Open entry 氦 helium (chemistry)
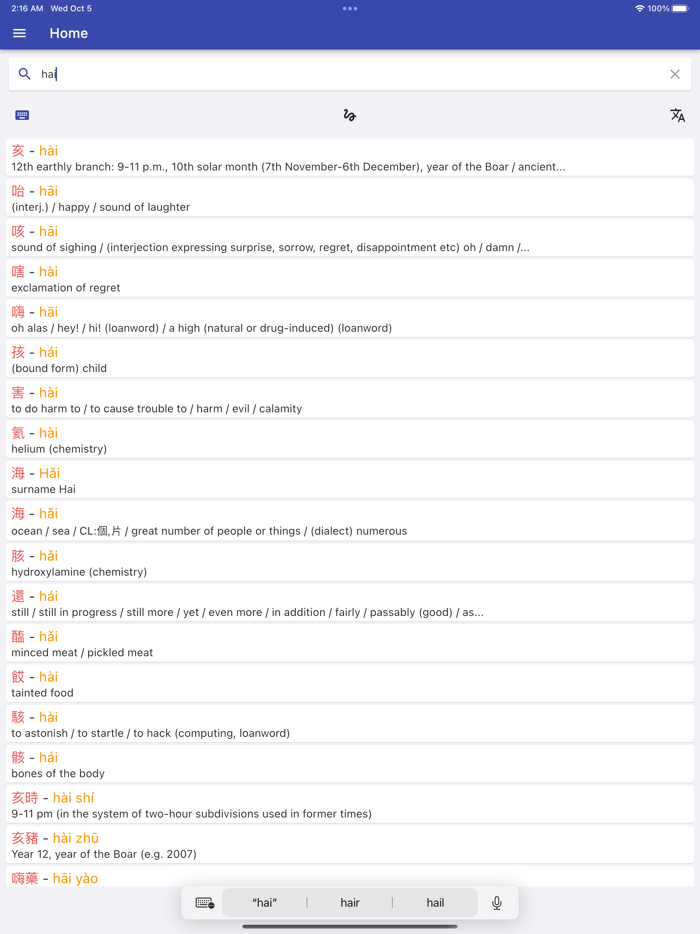700x934 pixels. point(350,440)
